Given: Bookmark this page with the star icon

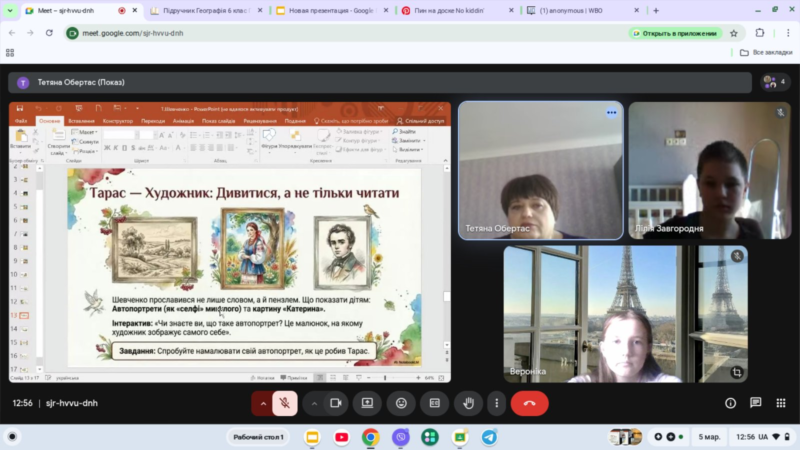Looking at the screenshot, I should point(733,32).
